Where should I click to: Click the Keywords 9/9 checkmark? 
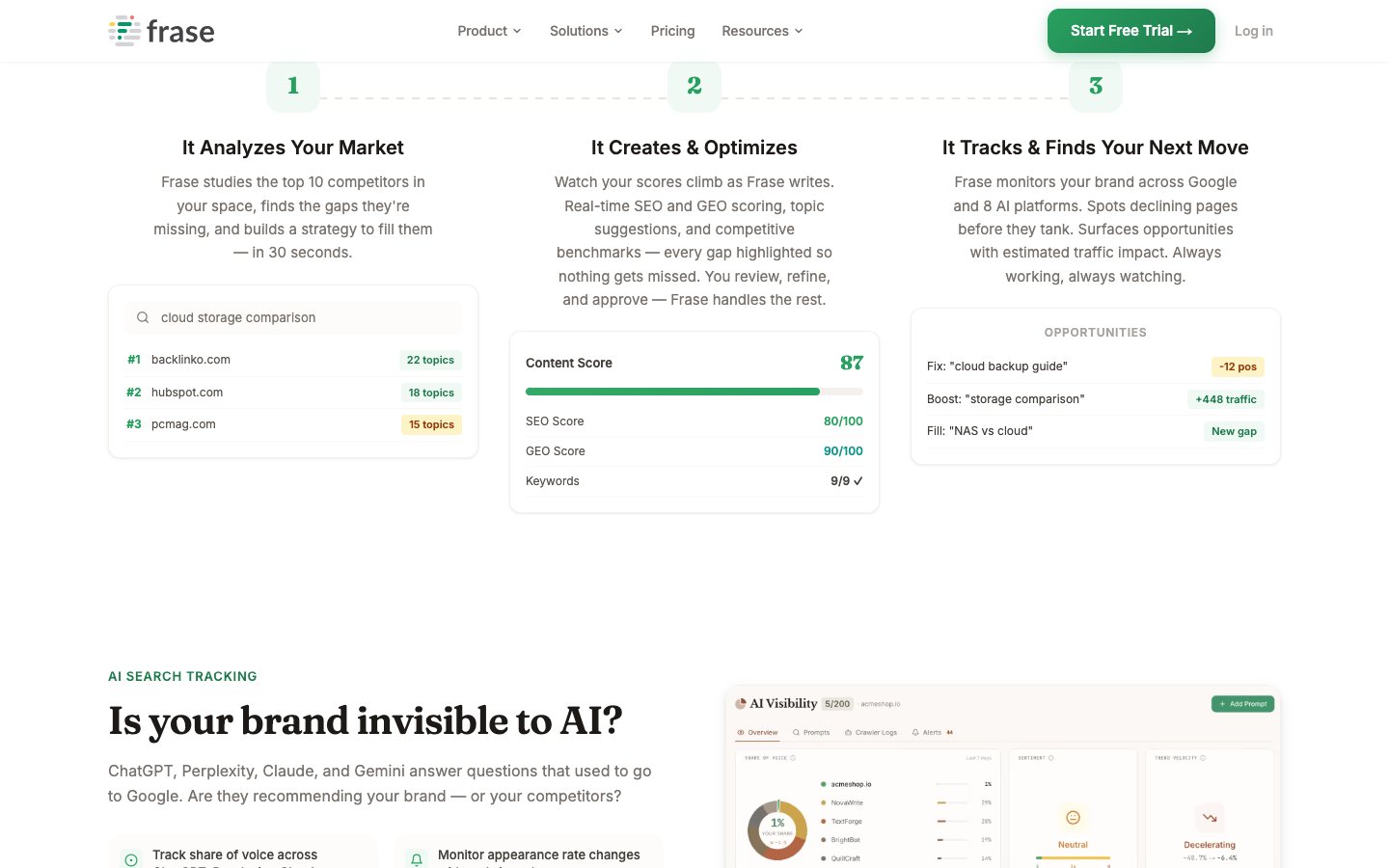coord(858,481)
